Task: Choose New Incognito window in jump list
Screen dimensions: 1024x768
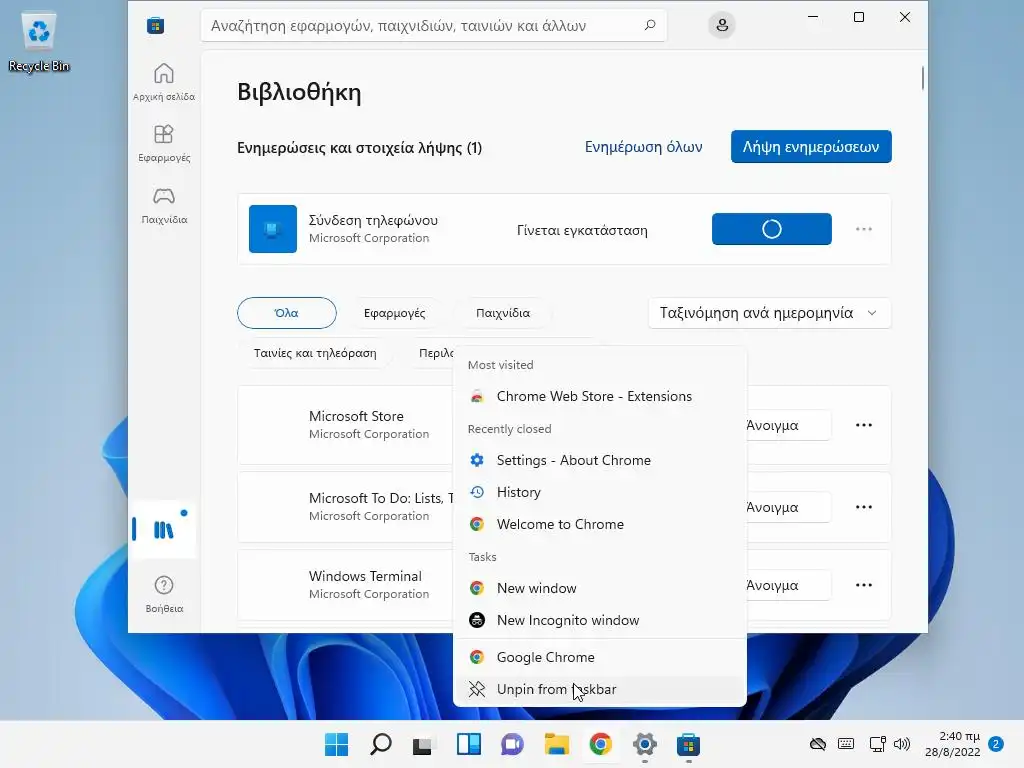Action: [600, 620]
